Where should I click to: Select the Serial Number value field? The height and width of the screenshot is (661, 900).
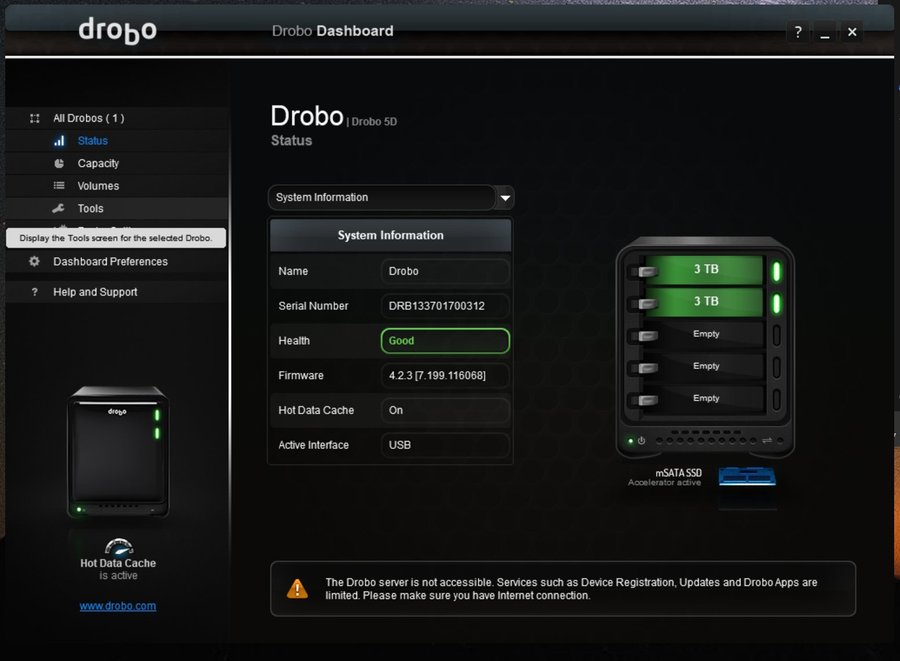coord(445,306)
